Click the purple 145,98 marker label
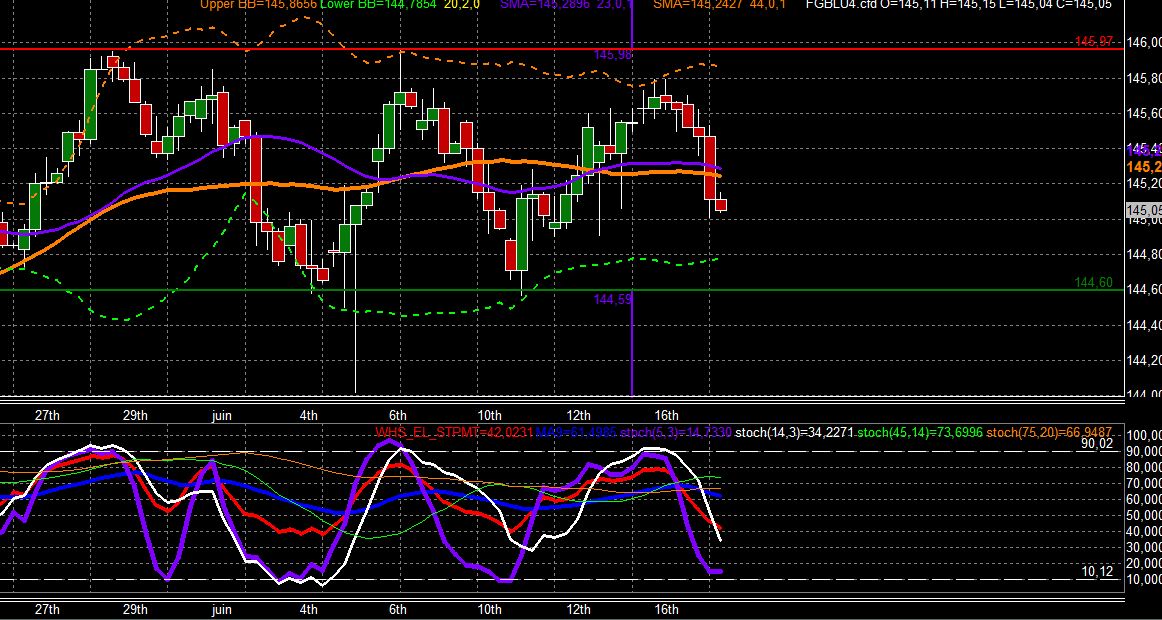The height and width of the screenshot is (620, 1162). coord(613,55)
